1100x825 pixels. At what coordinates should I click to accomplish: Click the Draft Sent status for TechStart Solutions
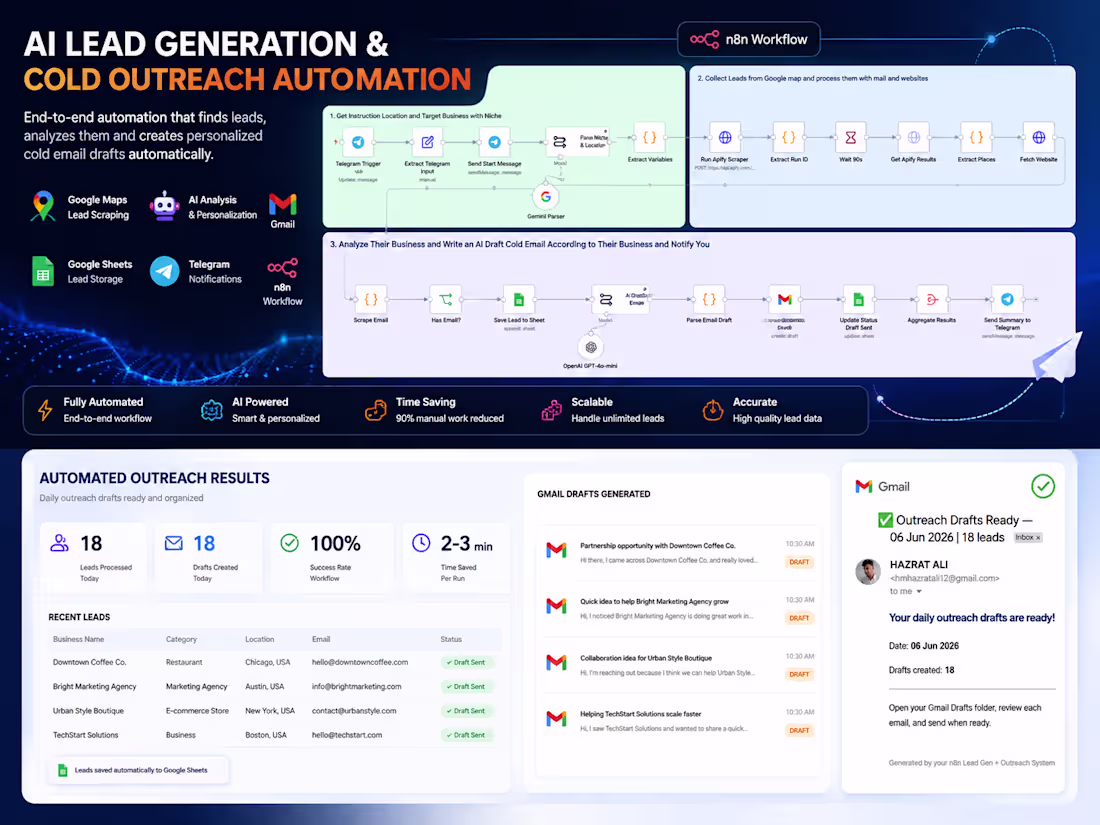tap(467, 735)
